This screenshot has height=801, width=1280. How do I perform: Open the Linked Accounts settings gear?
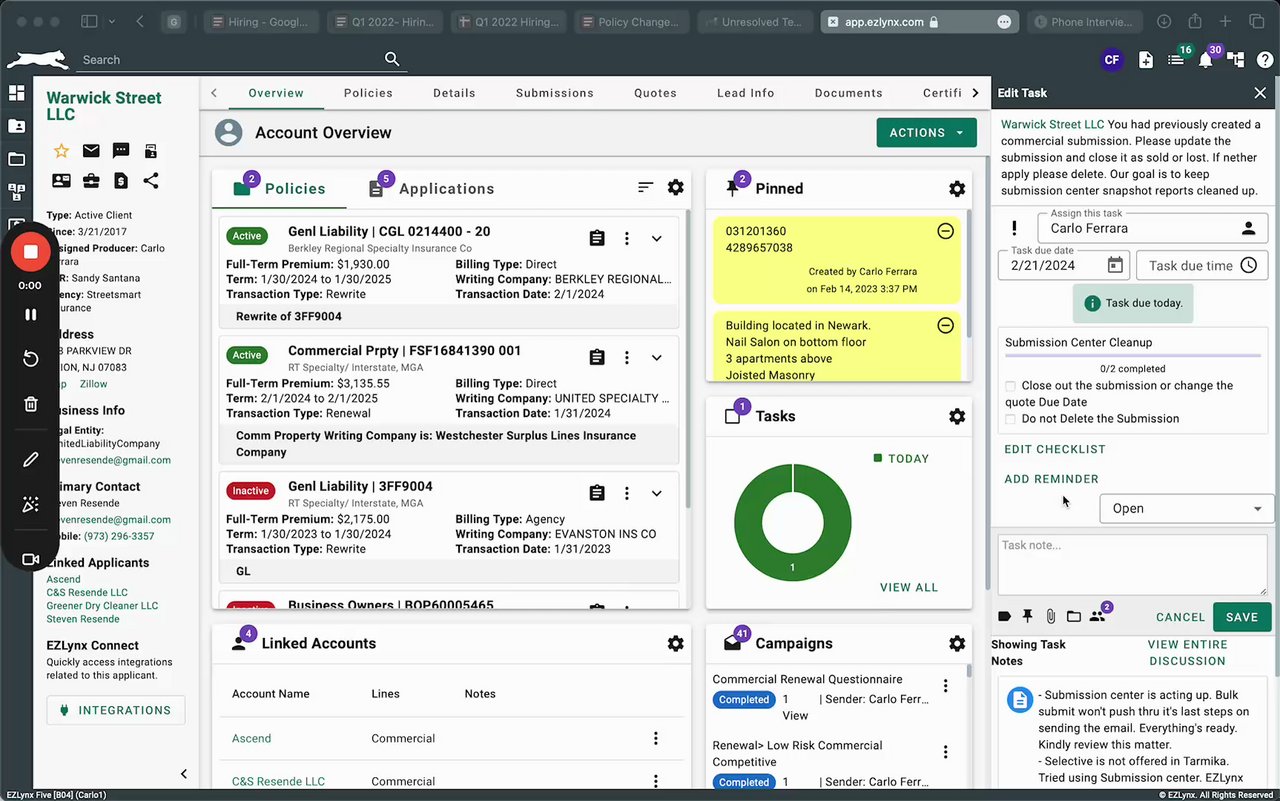676,643
